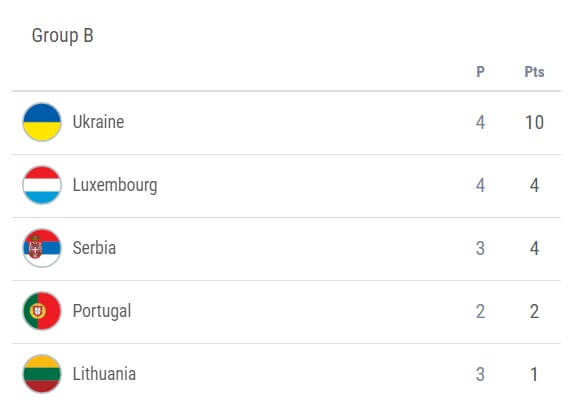The width and height of the screenshot is (577, 417).
Task: Click the Lithuania flag icon
Action: [x=42, y=374]
